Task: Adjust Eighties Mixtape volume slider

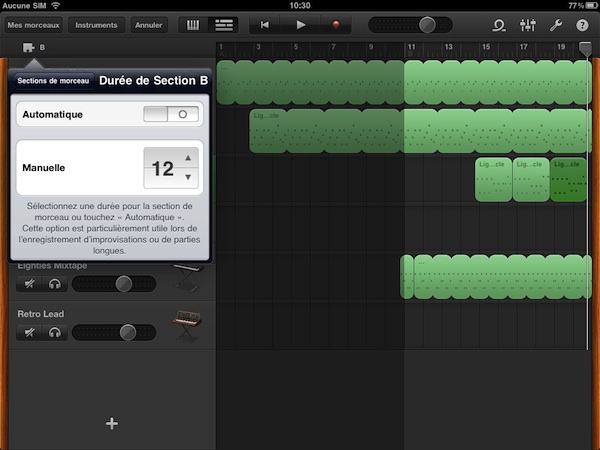Action: [124, 284]
